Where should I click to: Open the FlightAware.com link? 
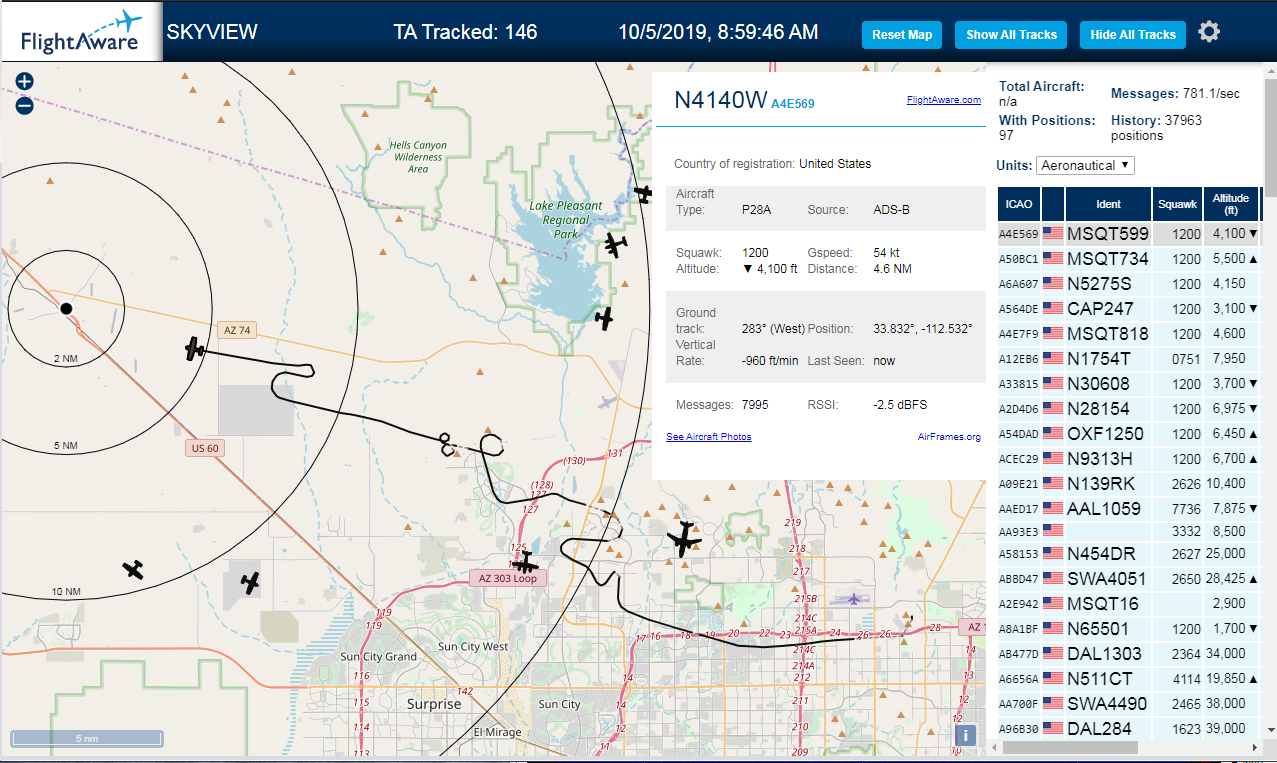(944, 100)
